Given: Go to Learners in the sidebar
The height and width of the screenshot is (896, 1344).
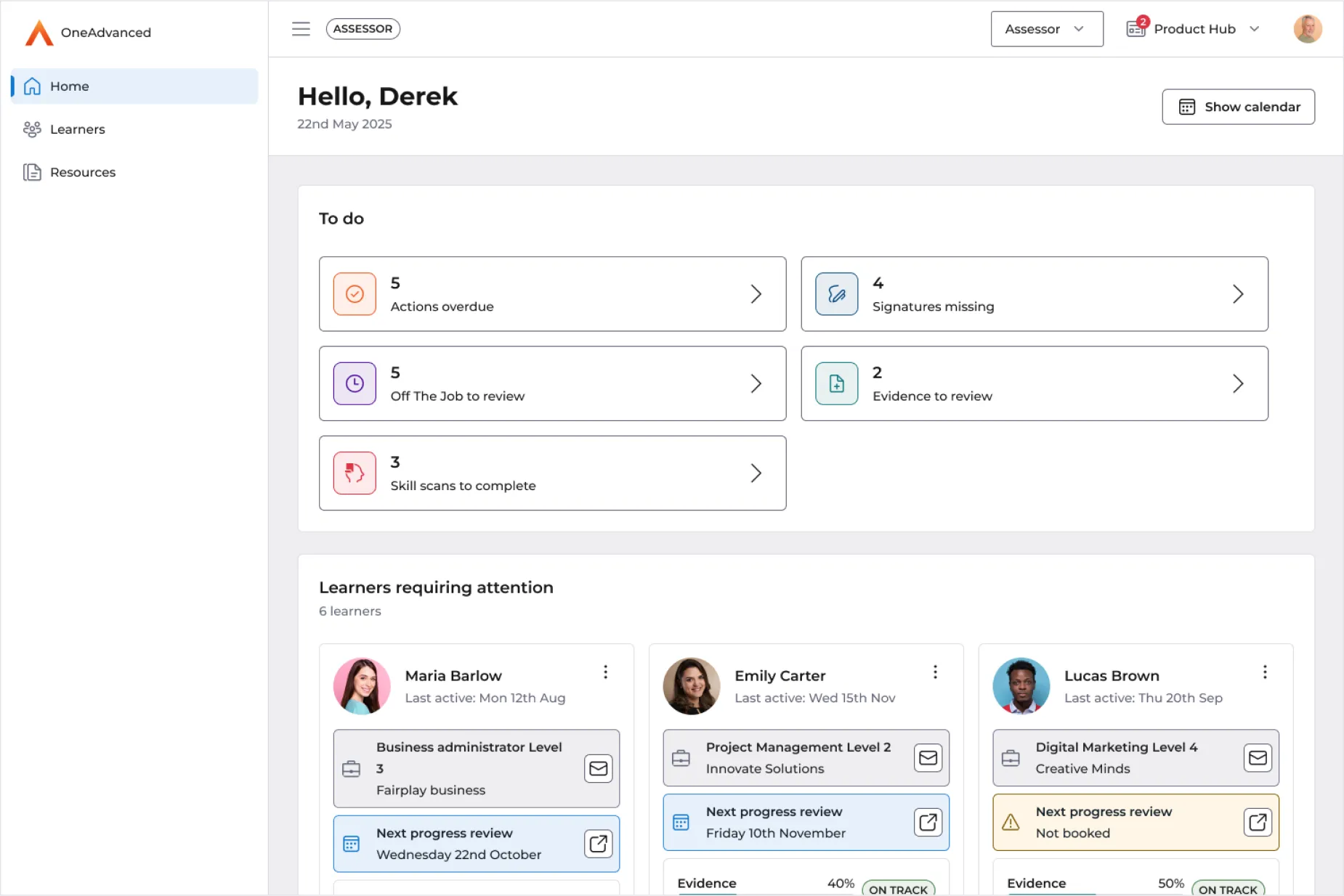Looking at the screenshot, I should coord(77,129).
